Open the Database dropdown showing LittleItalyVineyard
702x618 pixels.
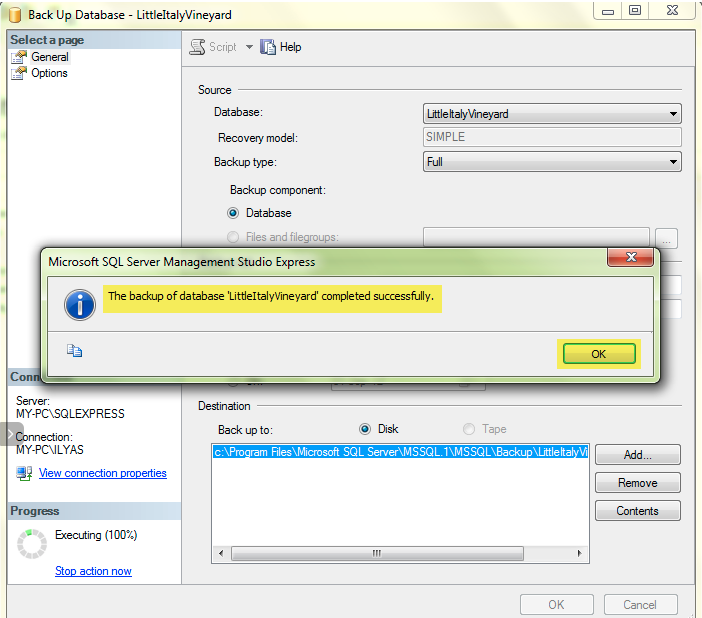552,114
